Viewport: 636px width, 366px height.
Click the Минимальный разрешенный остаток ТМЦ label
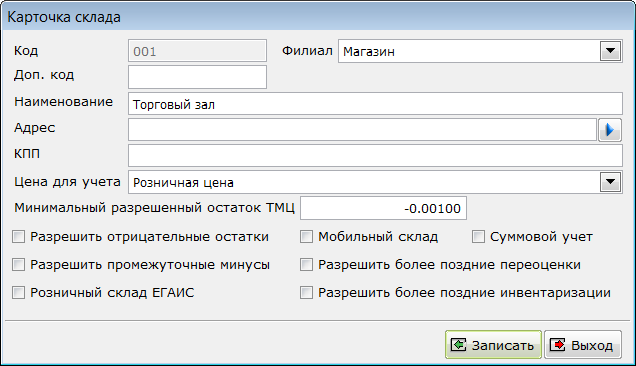point(155,208)
